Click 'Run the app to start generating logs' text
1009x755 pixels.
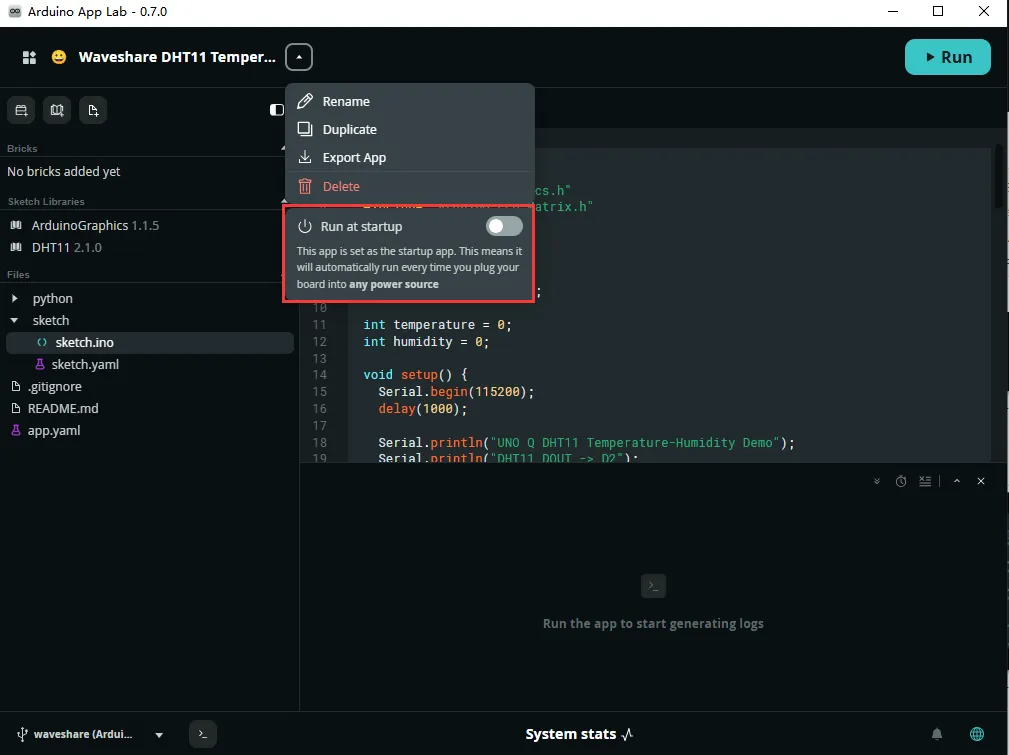pos(653,624)
